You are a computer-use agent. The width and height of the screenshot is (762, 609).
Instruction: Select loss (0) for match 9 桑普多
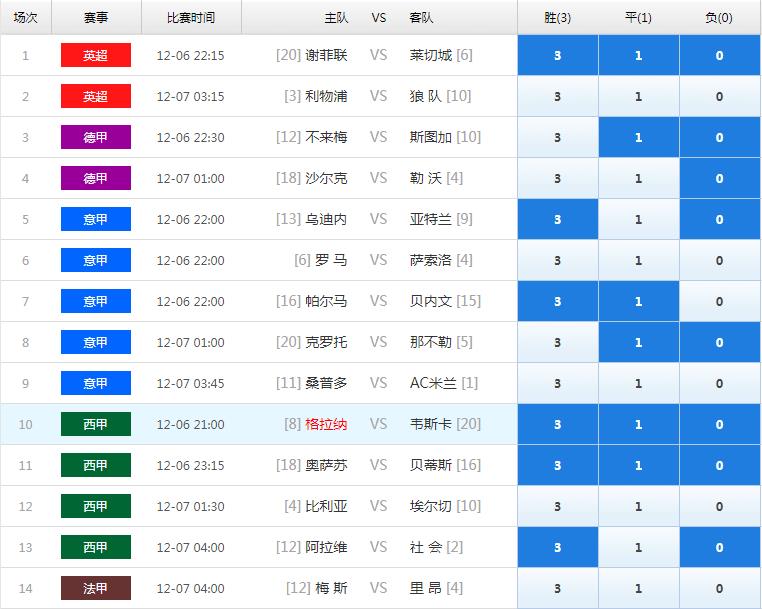tap(719, 383)
